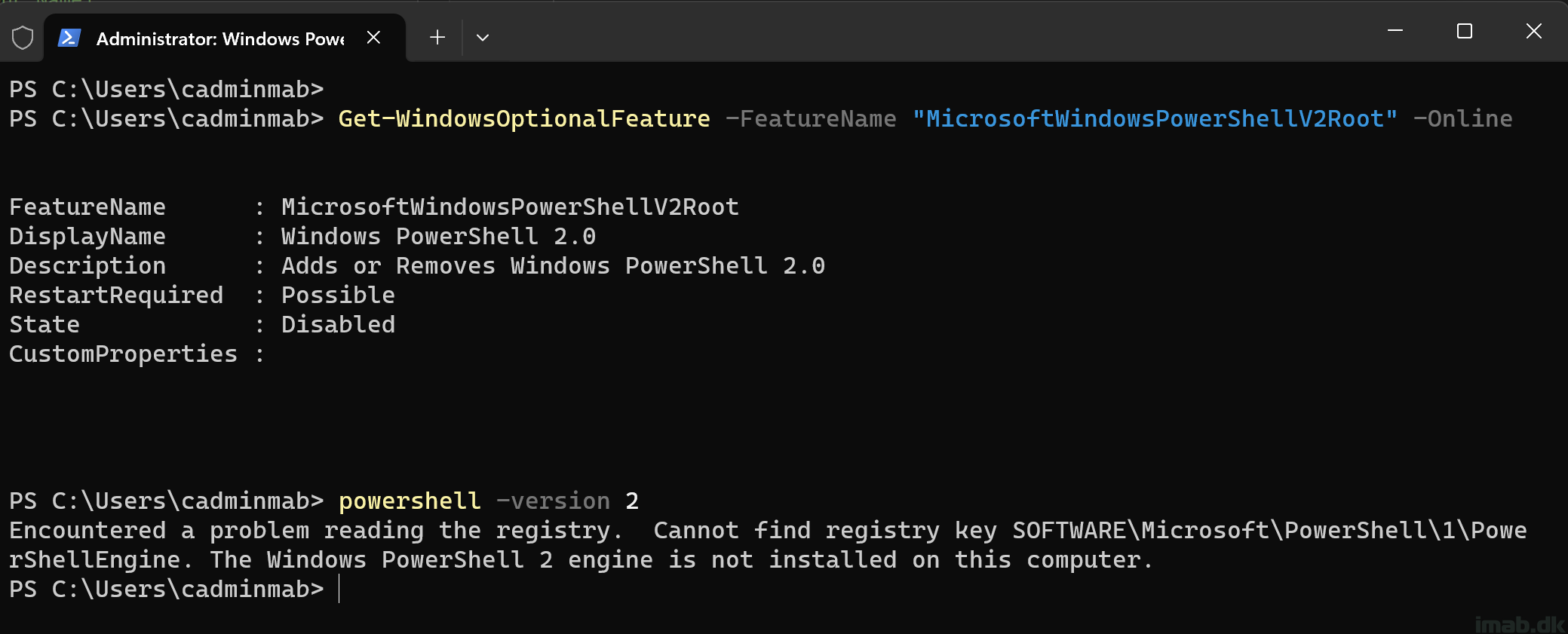This screenshot has width=1568, height=634.
Task: Click the DisplayName value Windows PowerShell 2.0
Action: (x=438, y=237)
